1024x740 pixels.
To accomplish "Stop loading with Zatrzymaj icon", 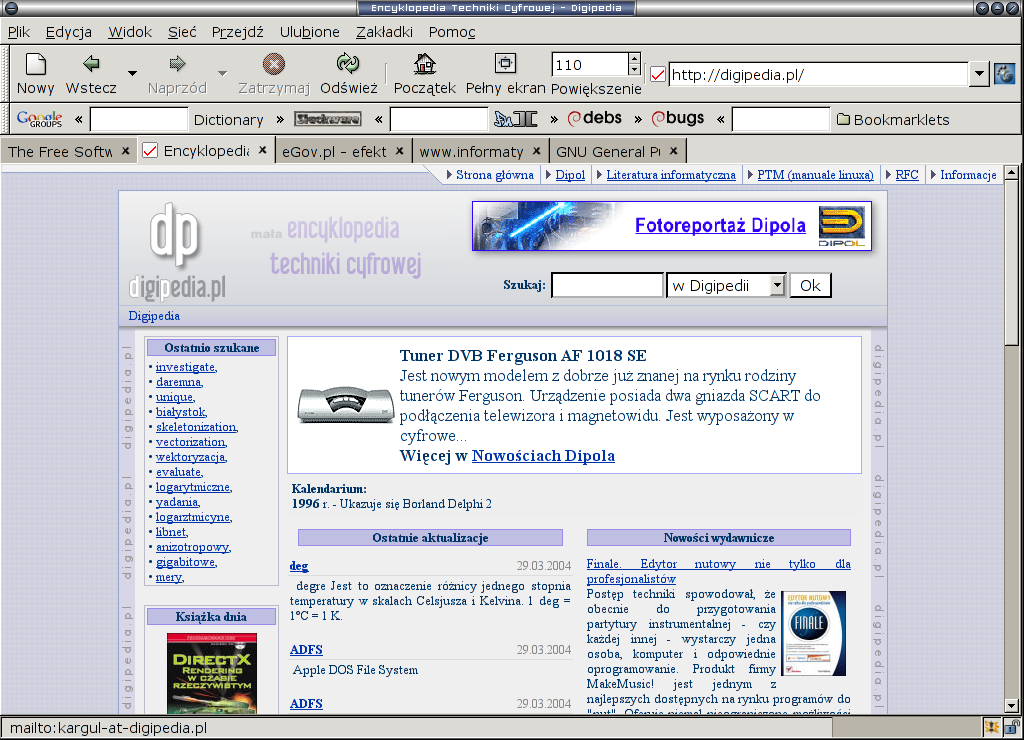I will [274, 64].
